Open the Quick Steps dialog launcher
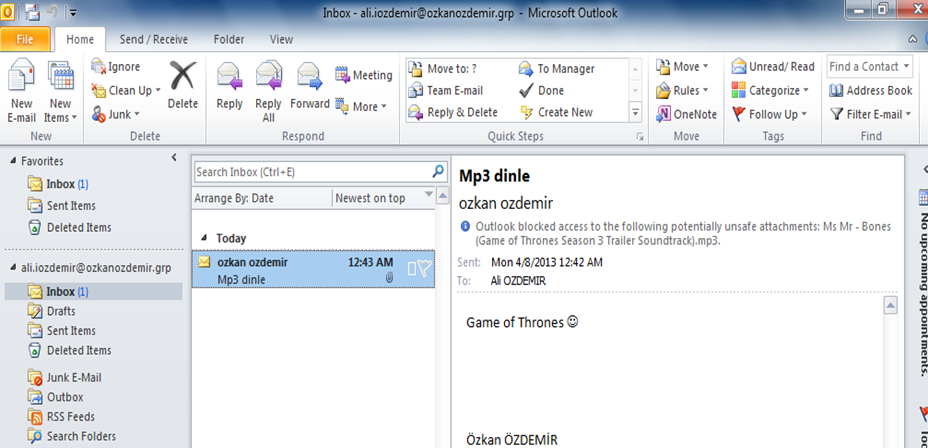The width and height of the screenshot is (928, 448). point(639,137)
